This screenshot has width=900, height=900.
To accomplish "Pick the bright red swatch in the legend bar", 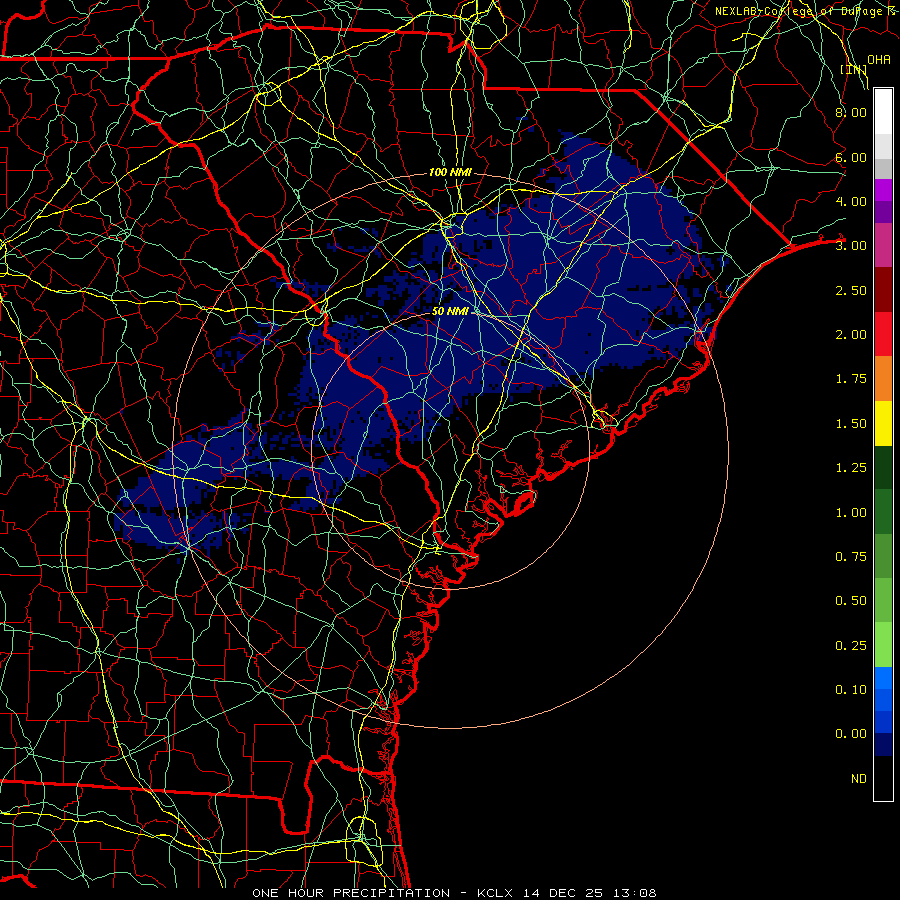I will pyautogui.click(x=883, y=335).
